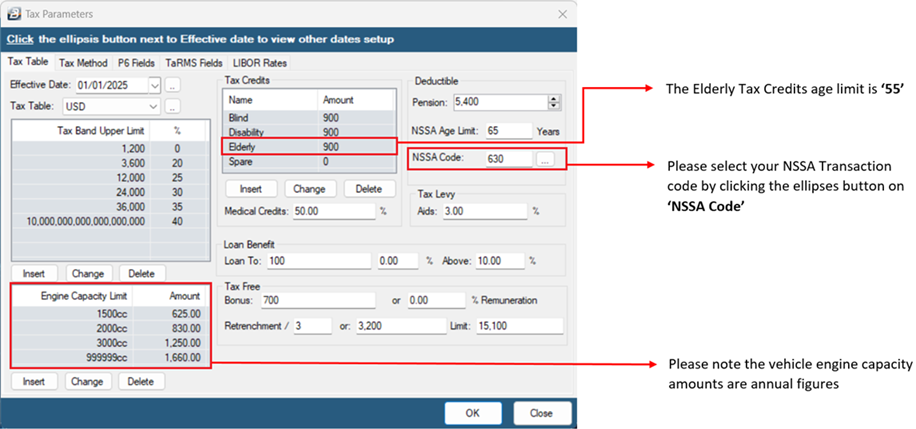Click Insert under the Tax Band table
Screen dimensions: 916x429
pyautogui.click(x=33, y=274)
